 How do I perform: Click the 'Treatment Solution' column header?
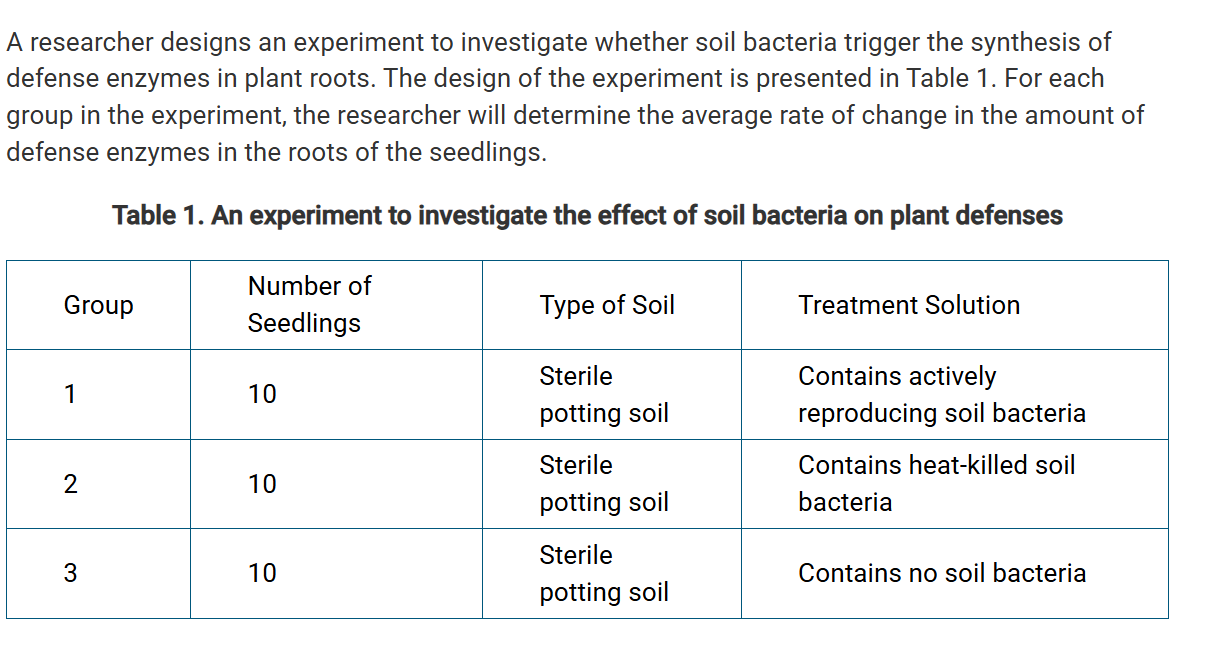click(x=909, y=305)
